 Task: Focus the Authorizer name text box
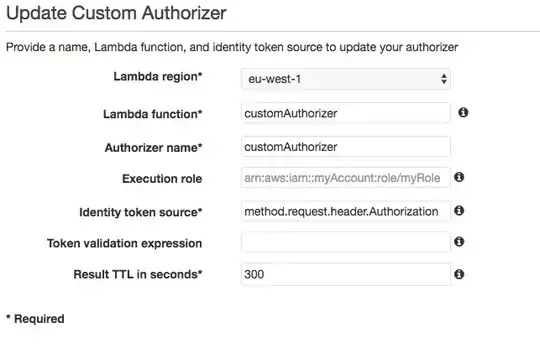tap(346, 147)
